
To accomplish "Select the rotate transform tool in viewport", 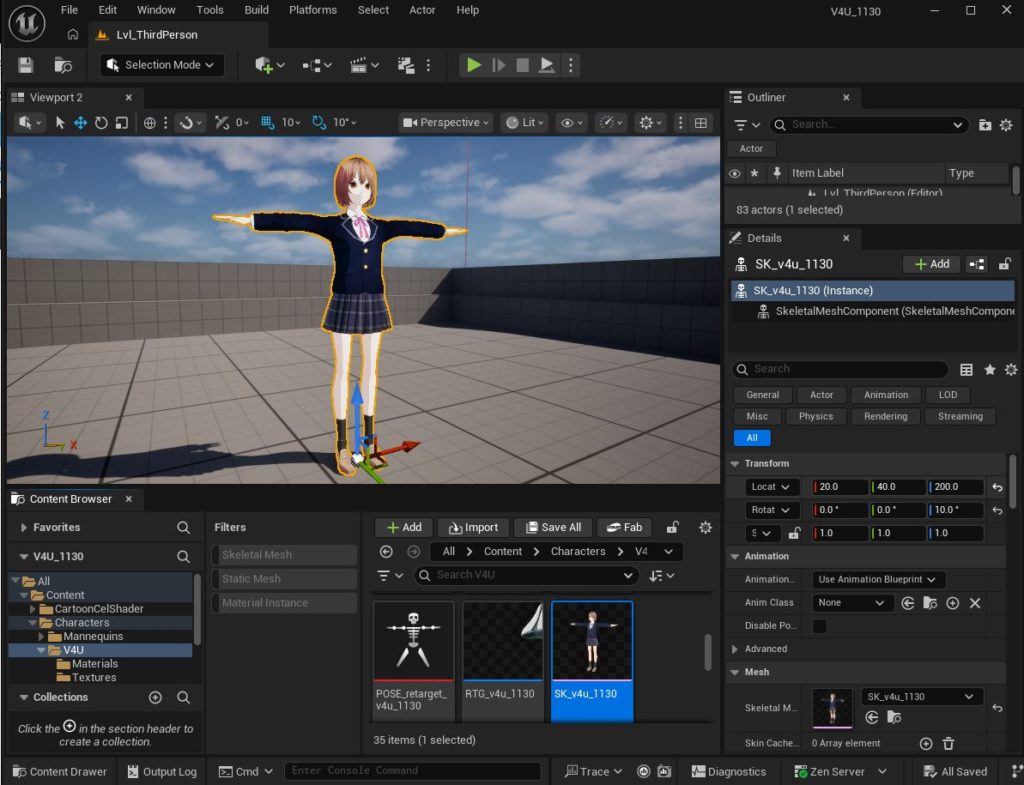I will pos(101,123).
